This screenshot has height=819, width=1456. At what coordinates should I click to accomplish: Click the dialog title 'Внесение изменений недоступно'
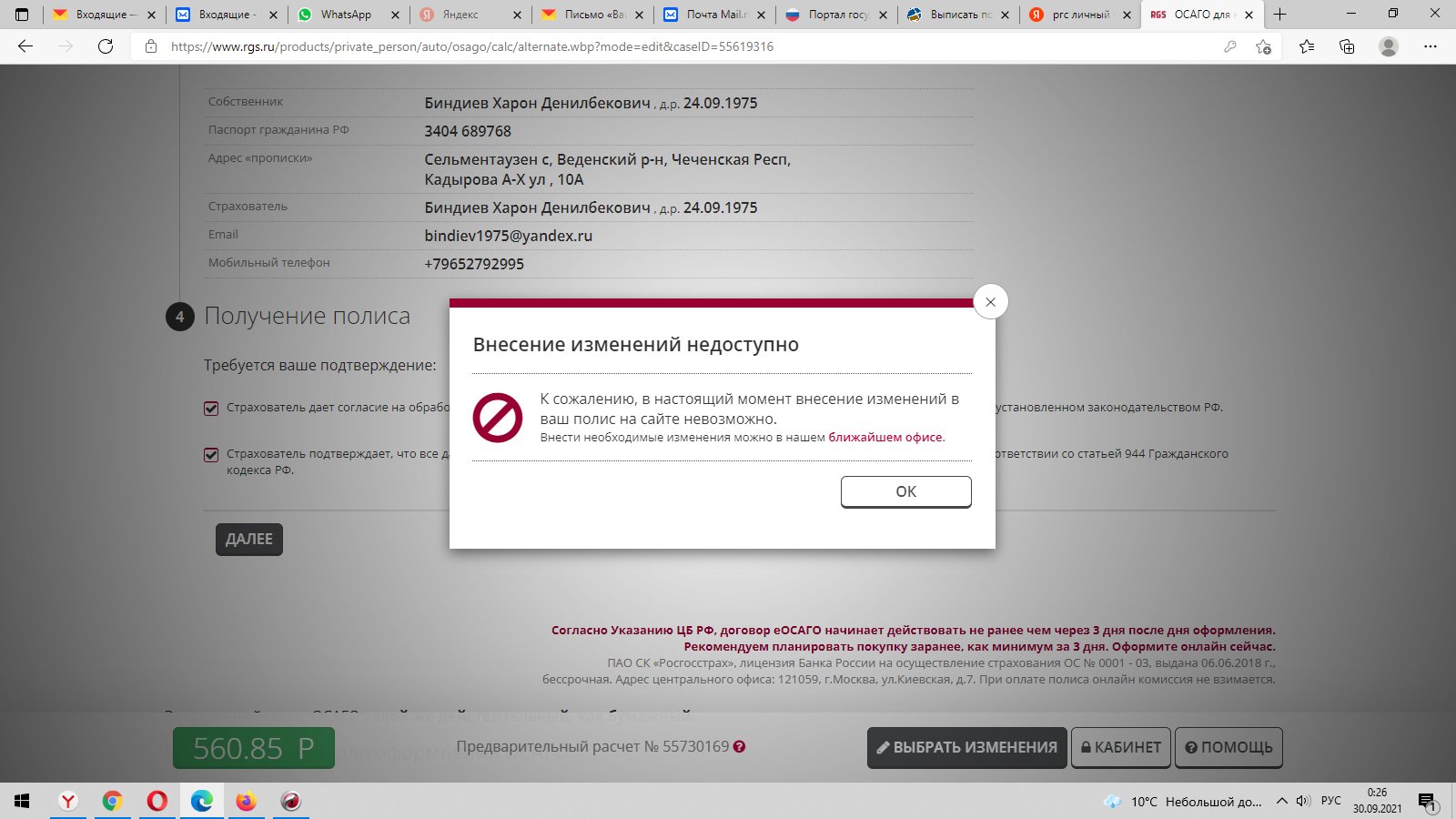click(636, 345)
